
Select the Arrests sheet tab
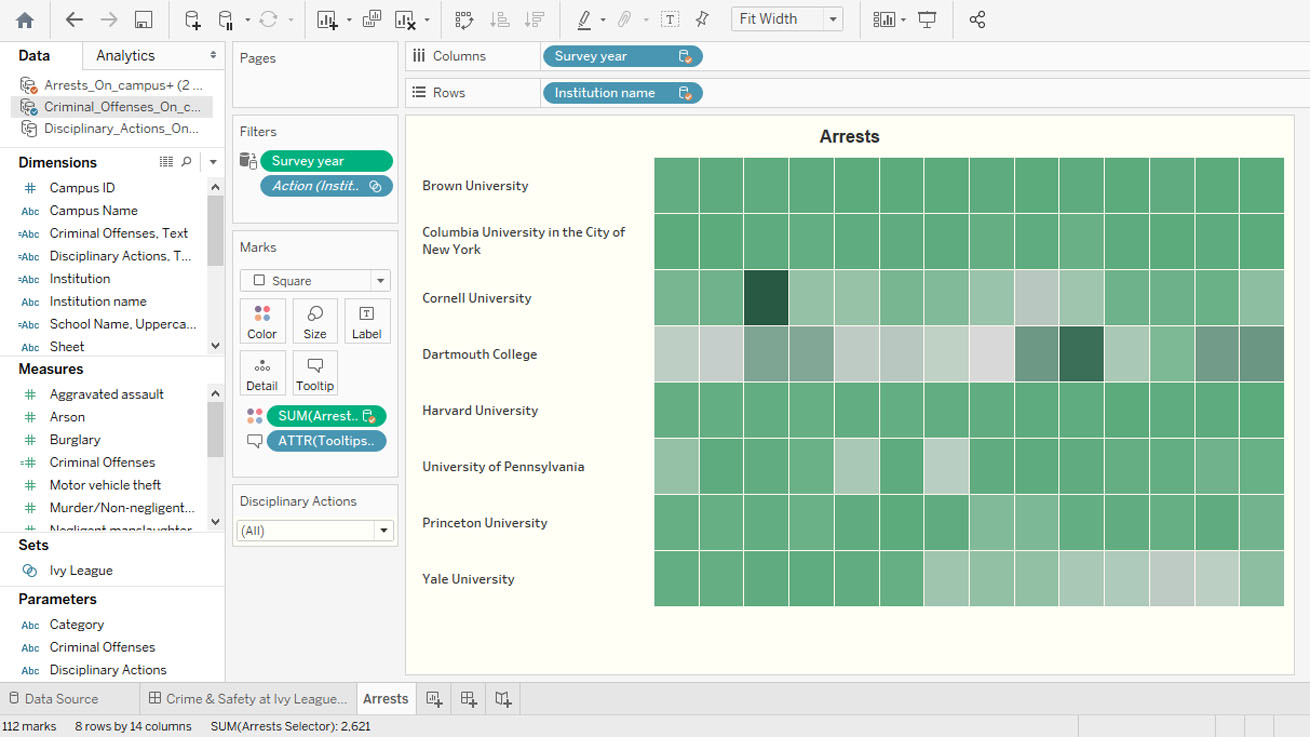[x=385, y=699]
